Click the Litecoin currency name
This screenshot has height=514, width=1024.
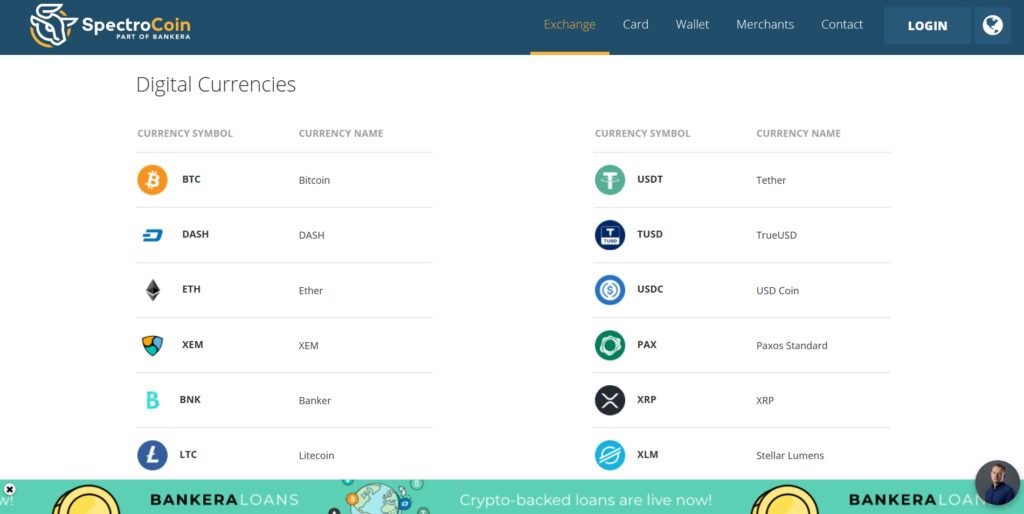pos(316,456)
